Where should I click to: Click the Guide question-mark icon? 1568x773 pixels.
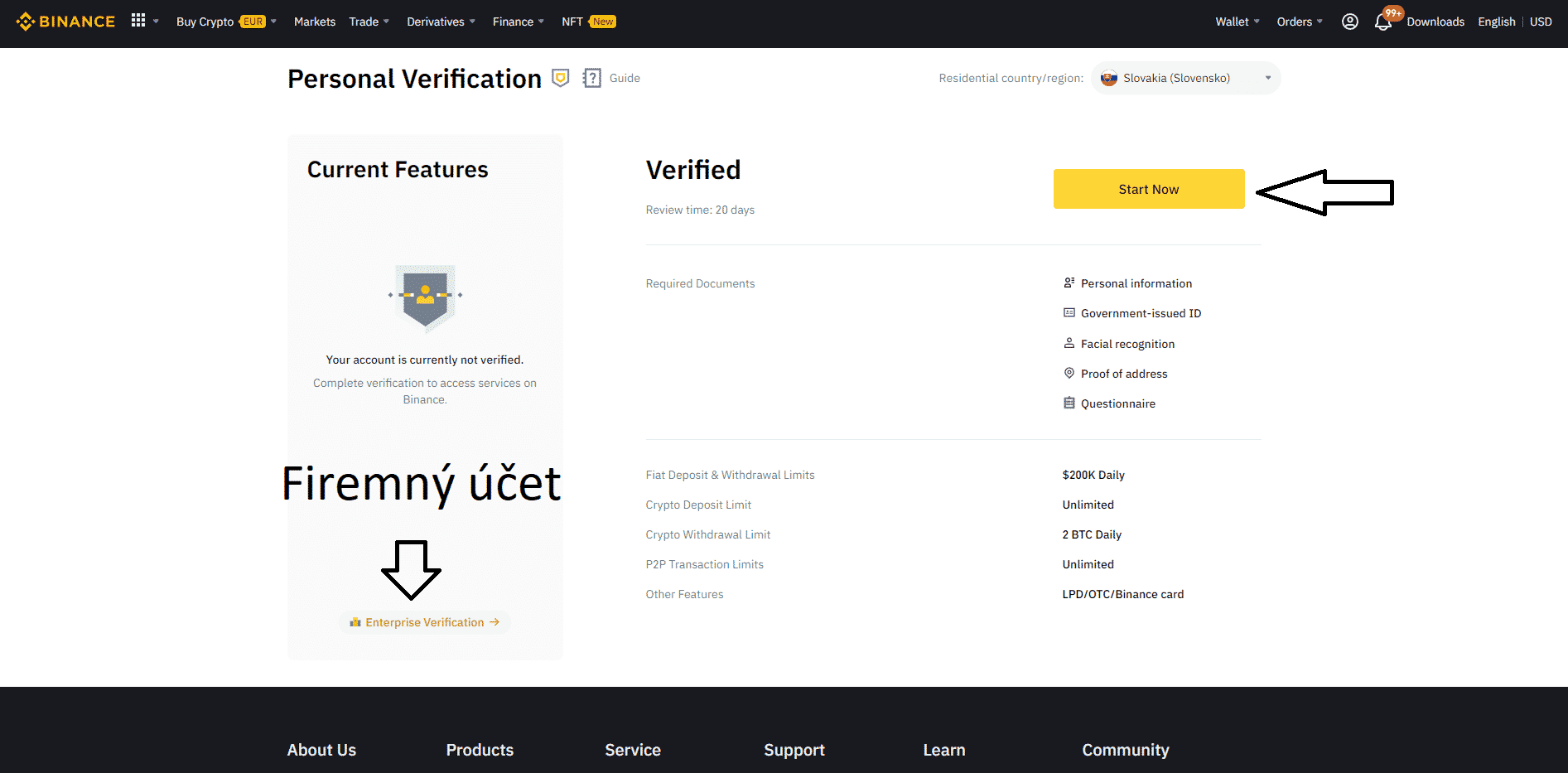(x=591, y=78)
